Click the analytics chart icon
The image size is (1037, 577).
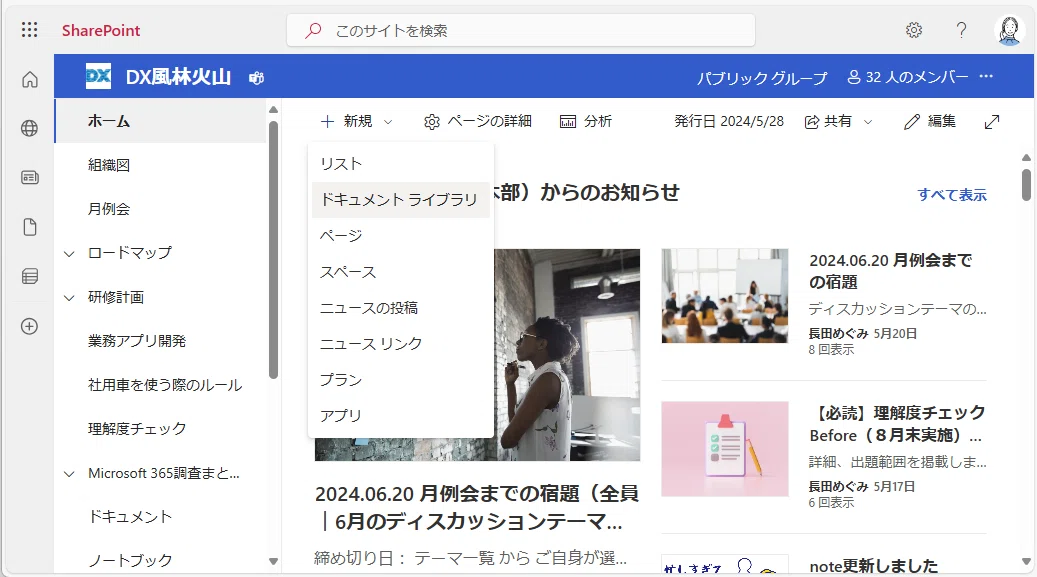(568, 122)
